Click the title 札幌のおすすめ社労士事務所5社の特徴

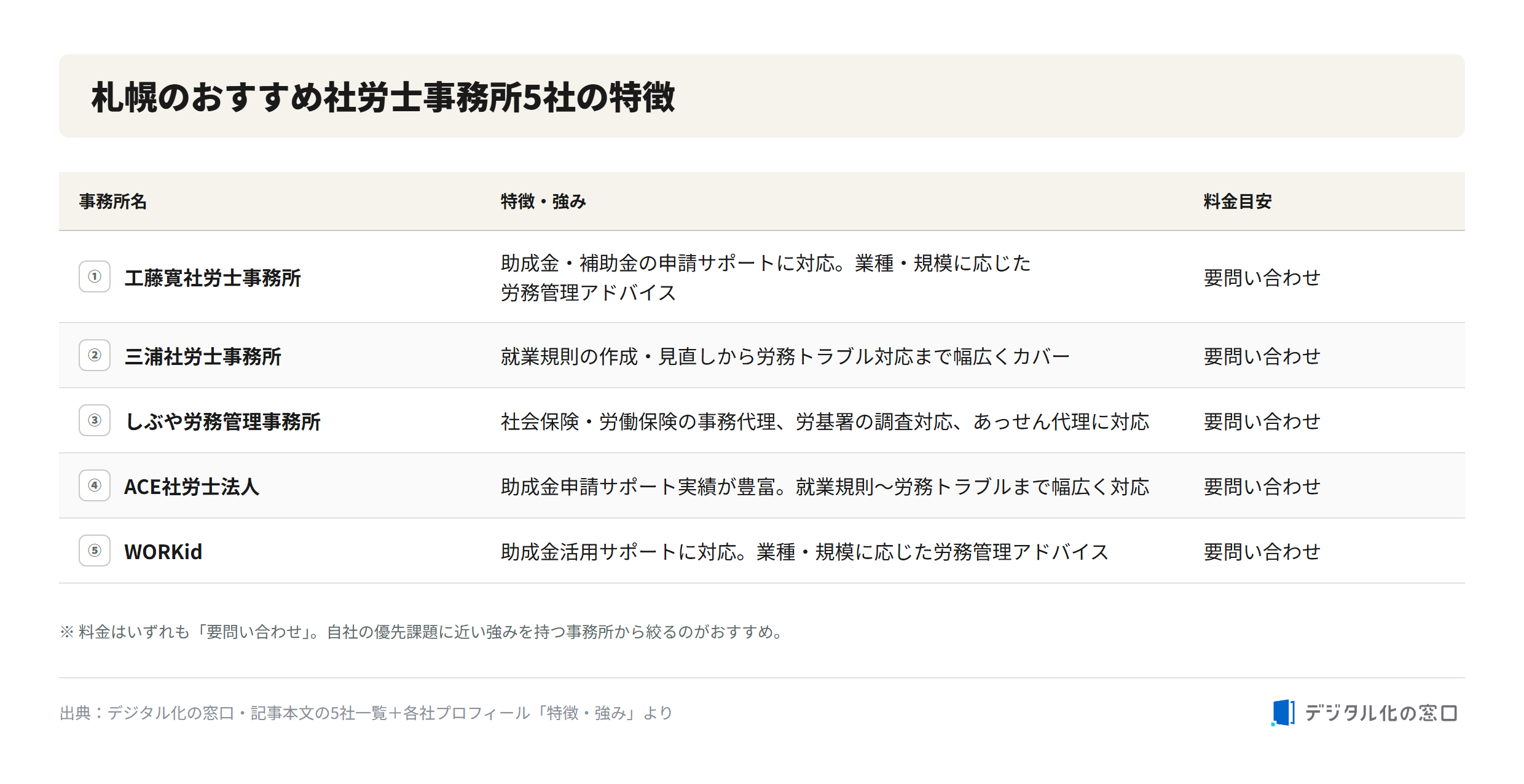pyautogui.click(x=383, y=97)
